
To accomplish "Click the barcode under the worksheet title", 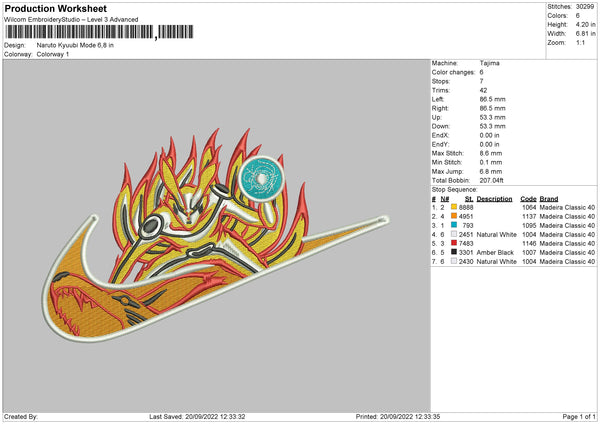I will (x=99, y=32).
